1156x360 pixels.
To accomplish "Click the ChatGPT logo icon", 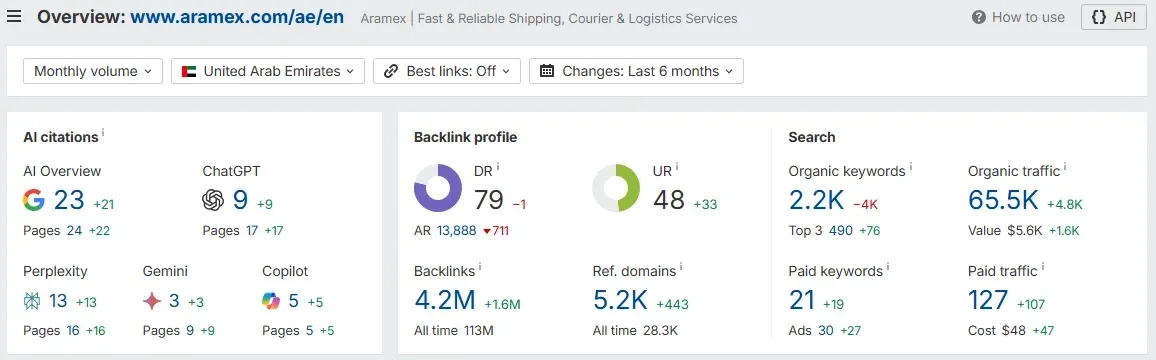I will (x=213, y=200).
